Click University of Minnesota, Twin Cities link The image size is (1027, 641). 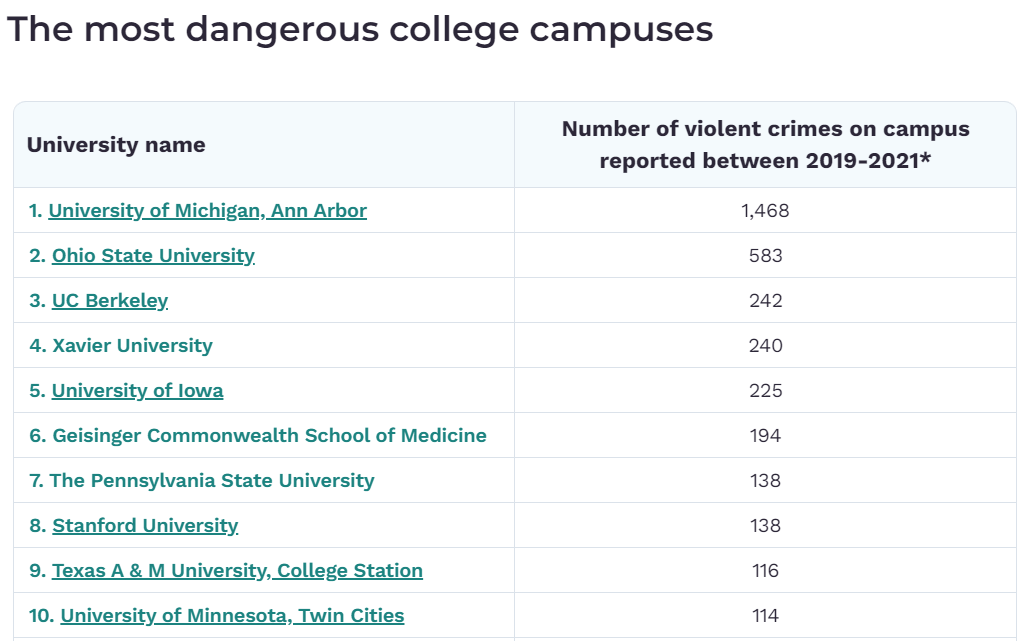pyautogui.click(x=232, y=616)
